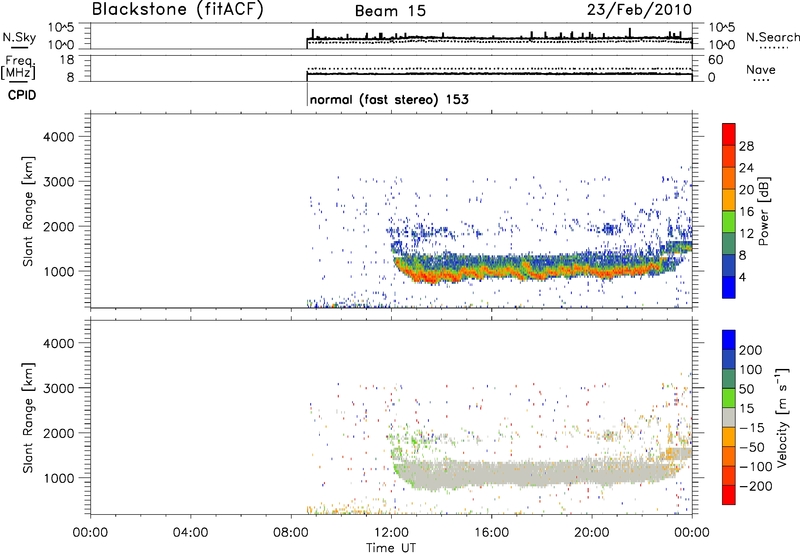Click the red bottom of velocity colorbar

pos(729,495)
